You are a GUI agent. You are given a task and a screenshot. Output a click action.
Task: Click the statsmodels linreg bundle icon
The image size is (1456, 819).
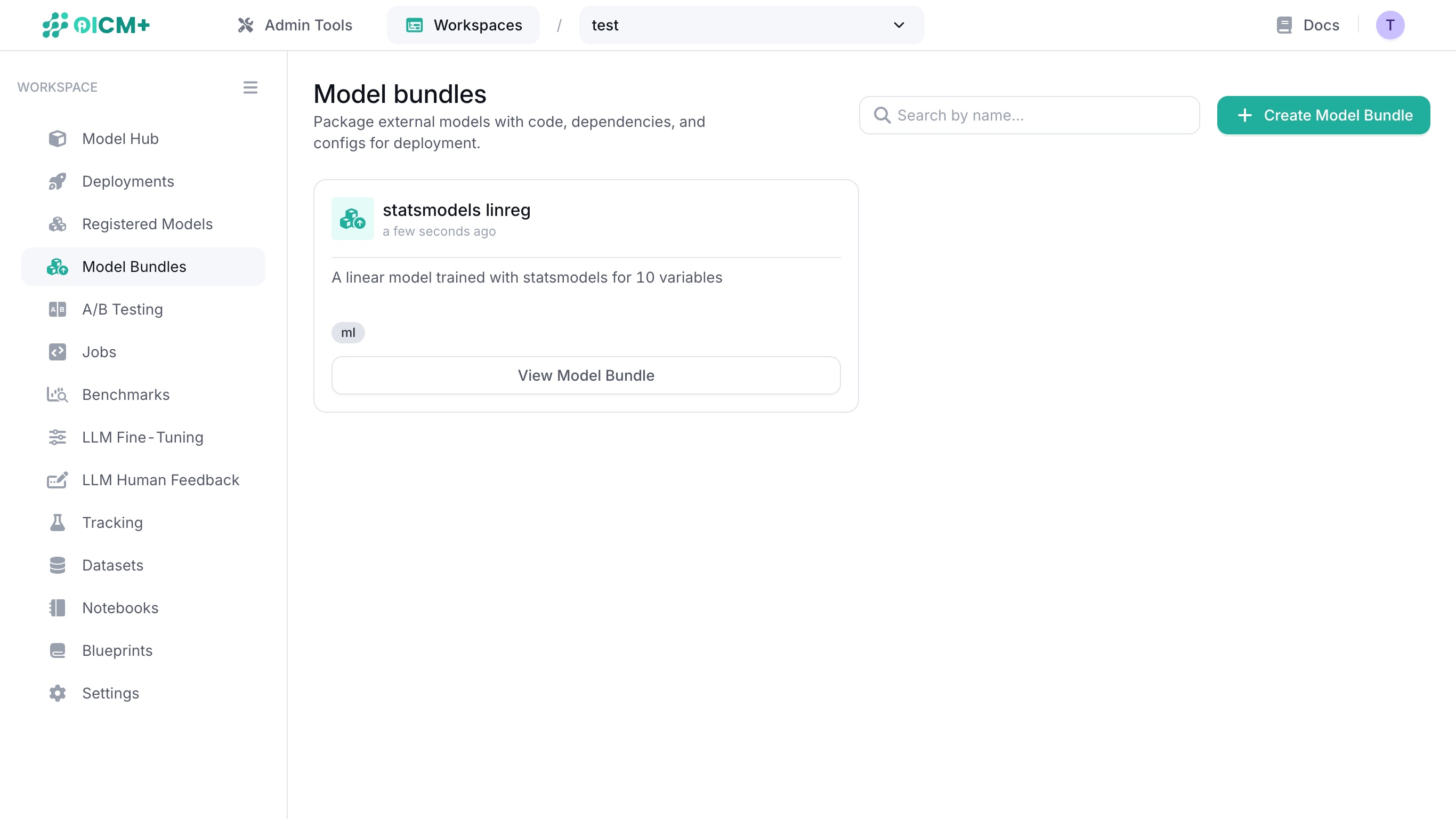(352, 218)
